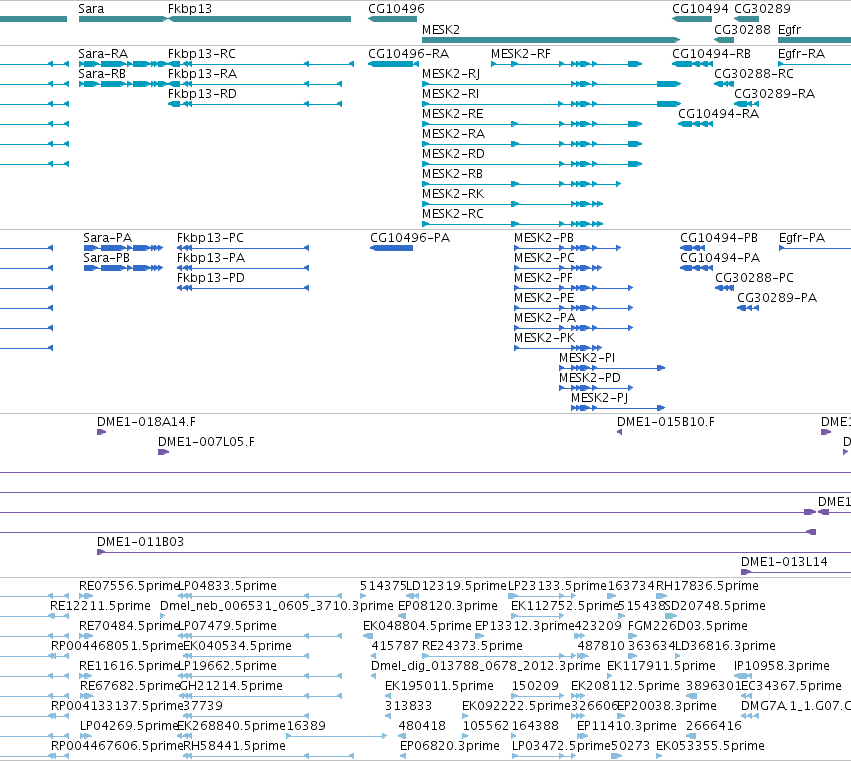Select EST RH17836.5prime
The image size is (851, 761).
(707, 586)
